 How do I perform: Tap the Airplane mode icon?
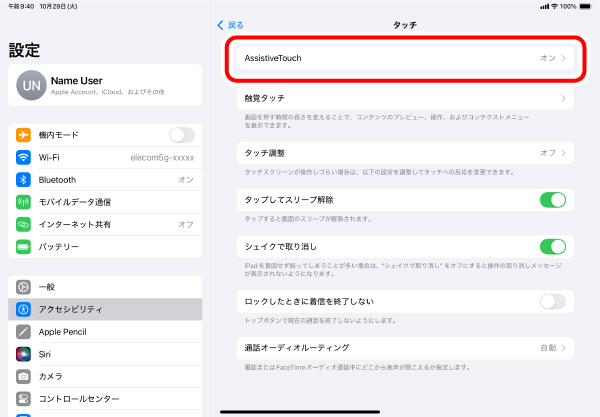pyautogui.click(x=23, y=135)
